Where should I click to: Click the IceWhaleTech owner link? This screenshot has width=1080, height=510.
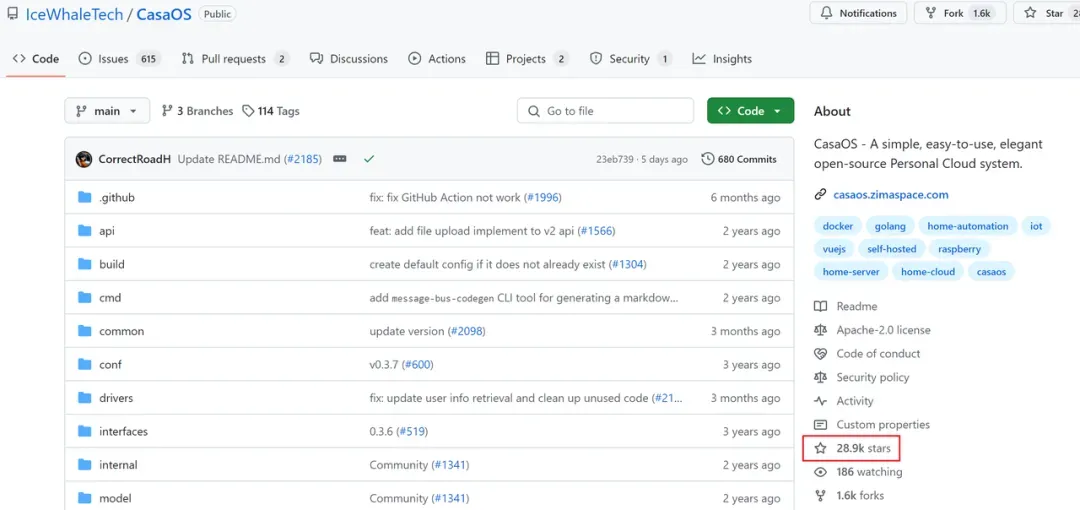74,14
